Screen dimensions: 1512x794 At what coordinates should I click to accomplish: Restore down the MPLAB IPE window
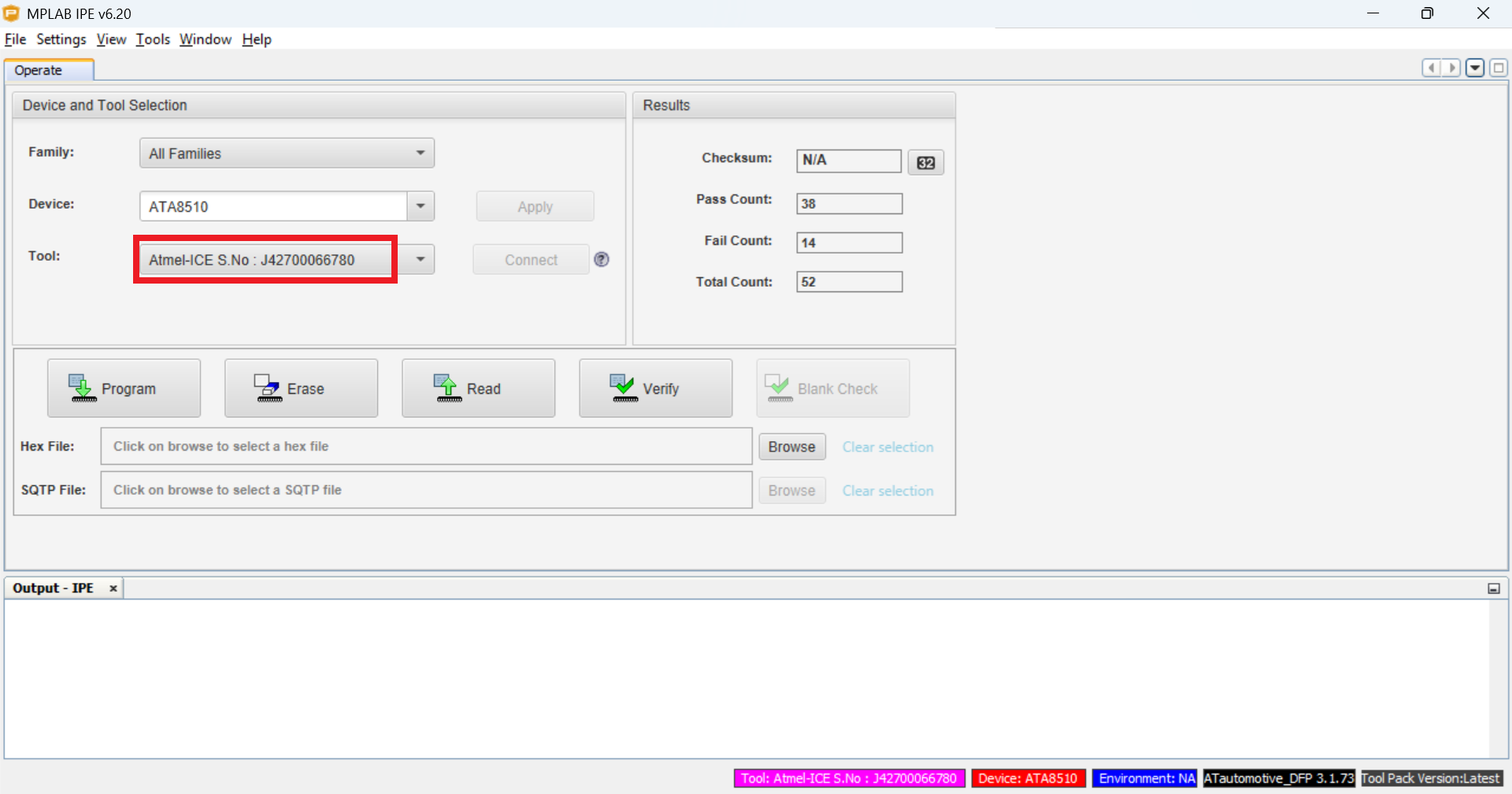pos(1427,13)
